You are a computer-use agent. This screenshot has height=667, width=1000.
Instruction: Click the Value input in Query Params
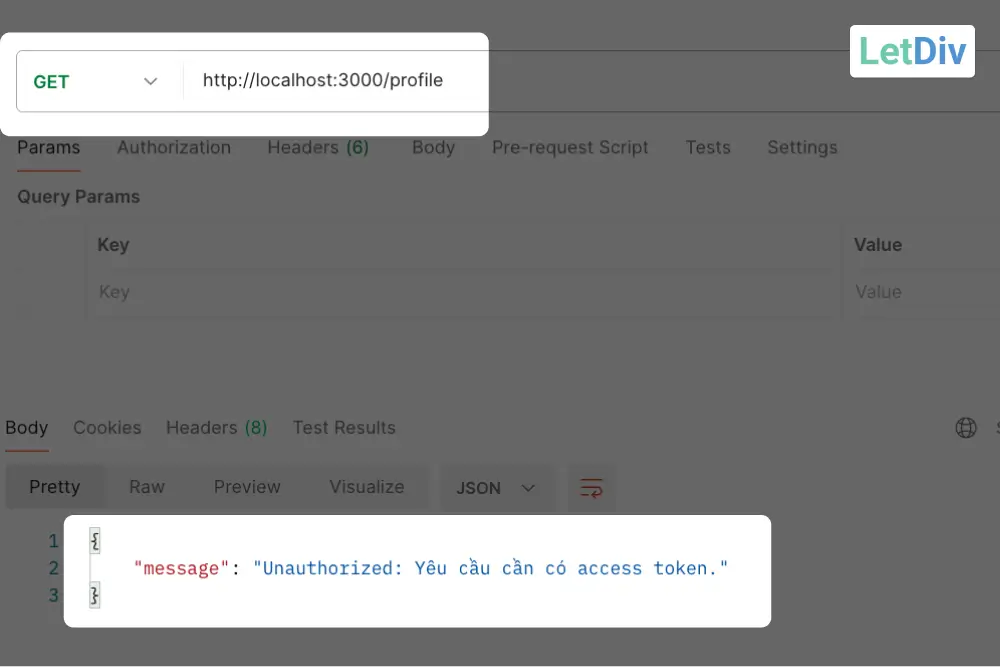click(x=920, y=292)
